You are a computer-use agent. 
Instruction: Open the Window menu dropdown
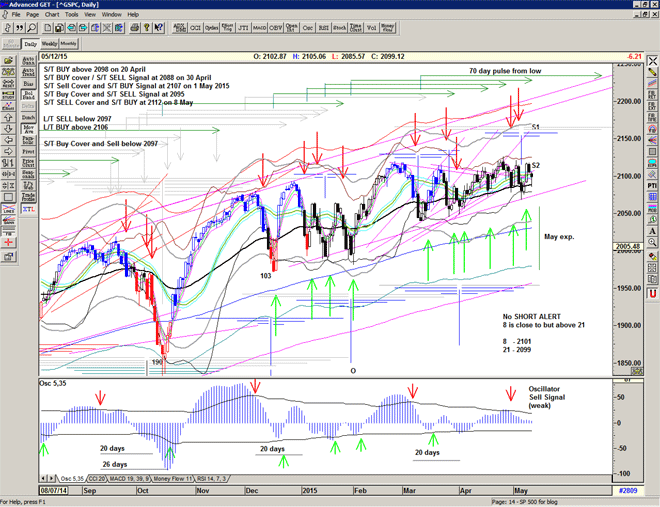111,15
